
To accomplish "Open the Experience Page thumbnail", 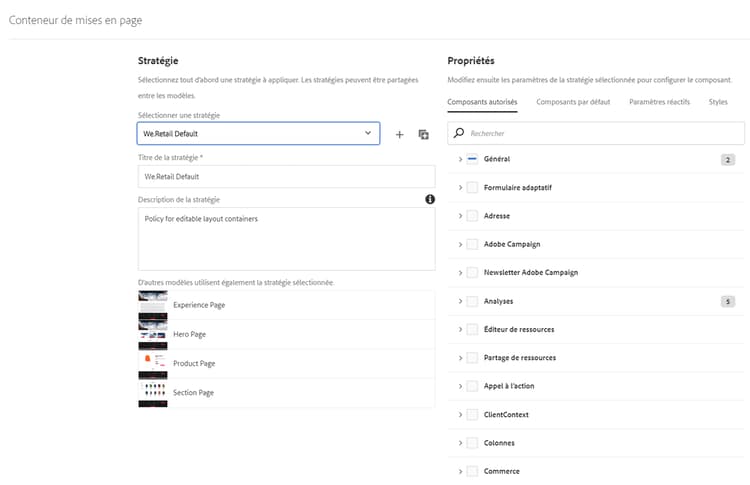I will coord(153,303).
